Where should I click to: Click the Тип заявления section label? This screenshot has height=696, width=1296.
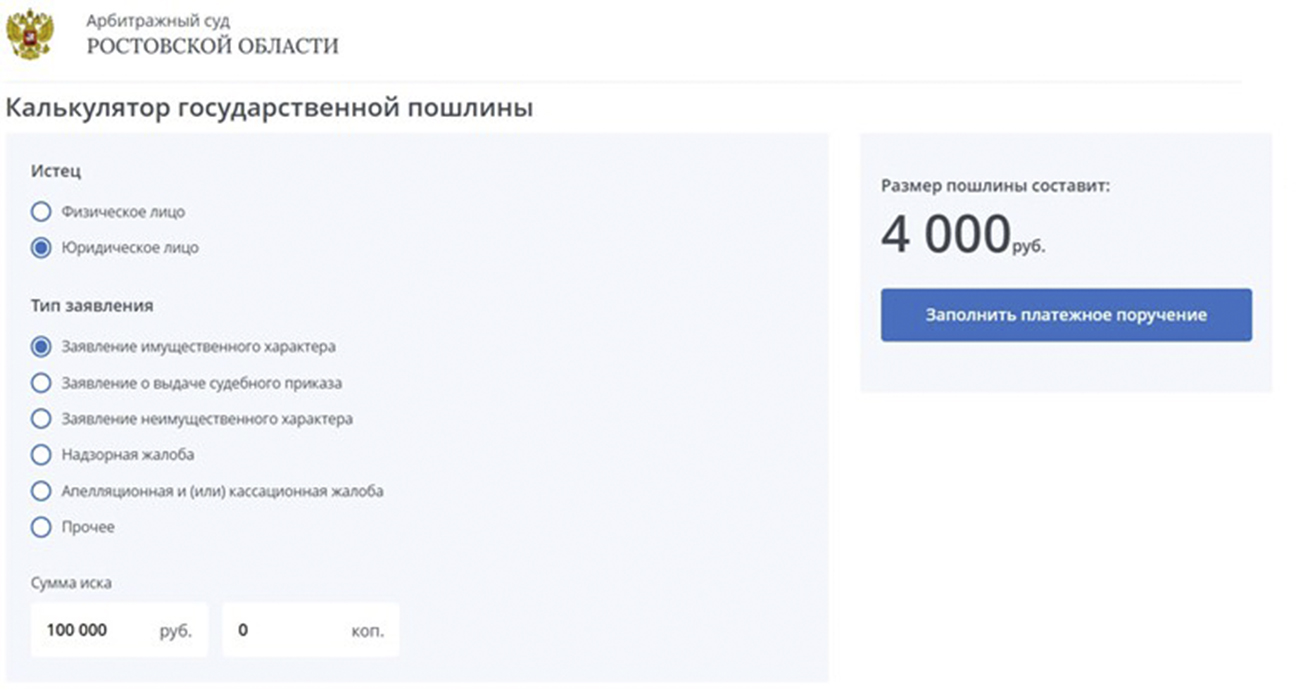(x=92, y=305)
